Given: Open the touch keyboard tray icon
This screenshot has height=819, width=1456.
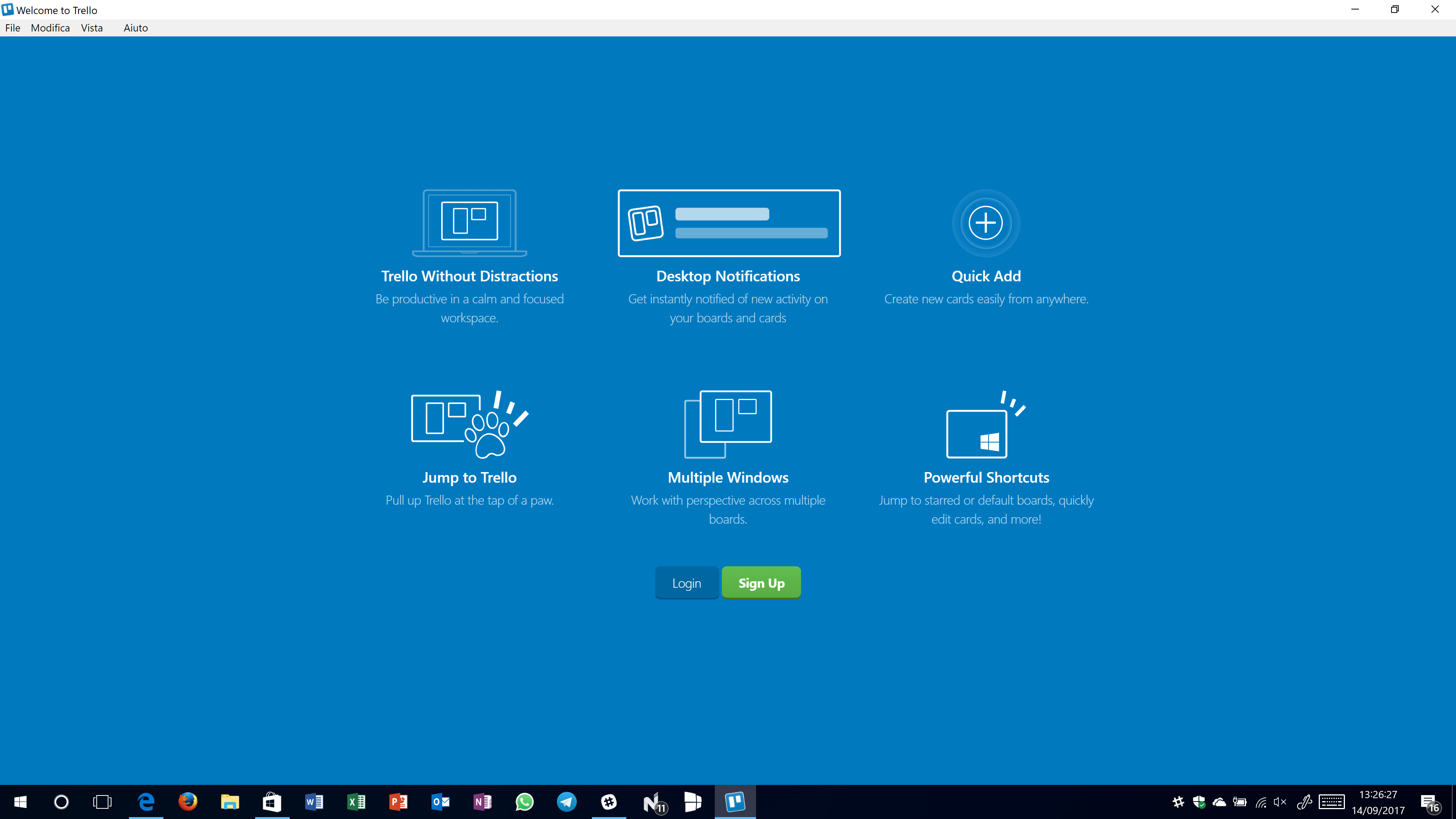Looking at the screenshot, I should 1332,802.
